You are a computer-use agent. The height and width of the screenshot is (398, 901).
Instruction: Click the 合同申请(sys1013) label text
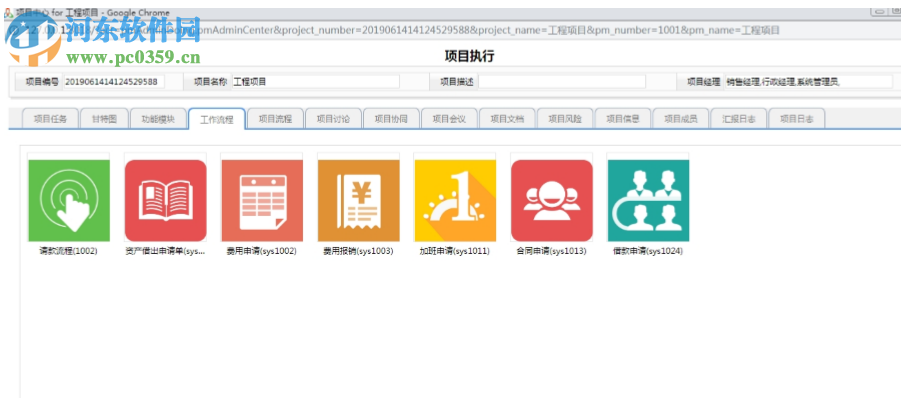(x=552, y=251)
